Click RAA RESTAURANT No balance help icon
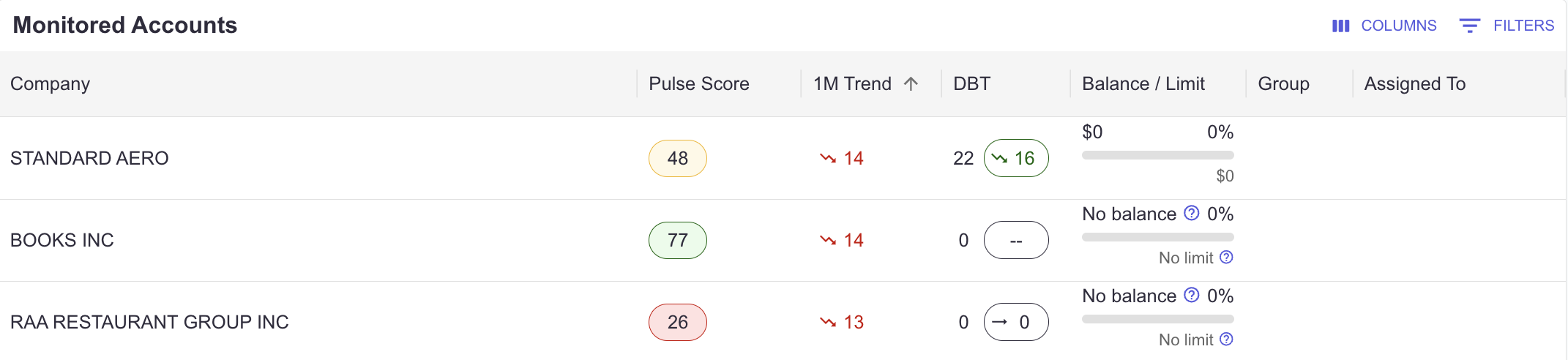The width and height of the screenshot is (1568, 360). pyautogui.click(x=1192, y=295)
